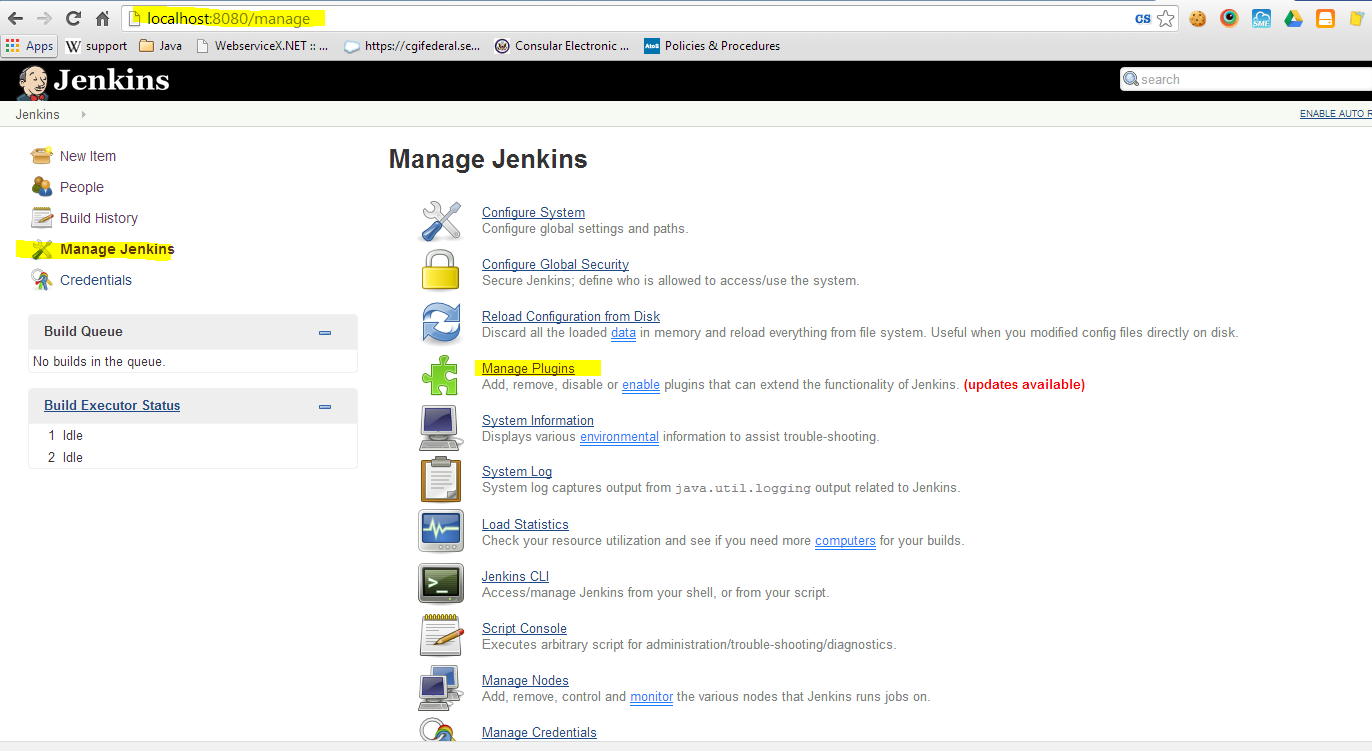
Task: Open the WebserviceX.NET bookmark
Action: pyautogui.click(x=262, y=46)
